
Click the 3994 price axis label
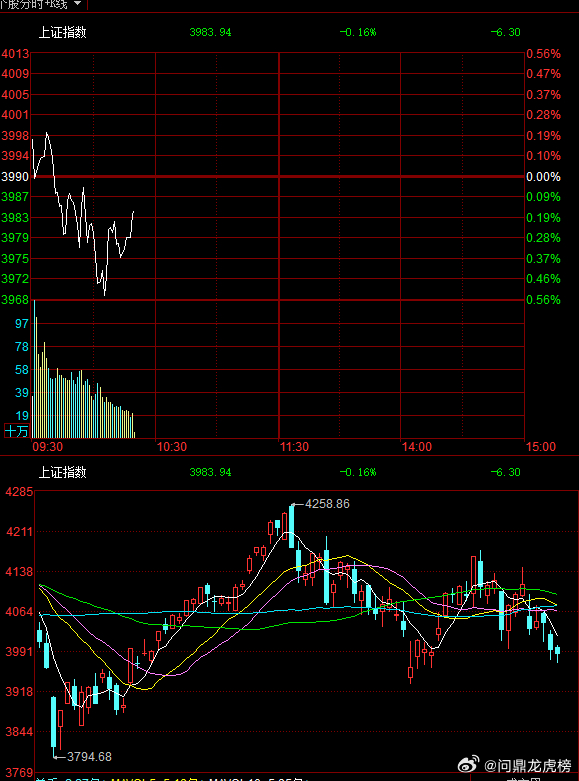pos(15,156)
